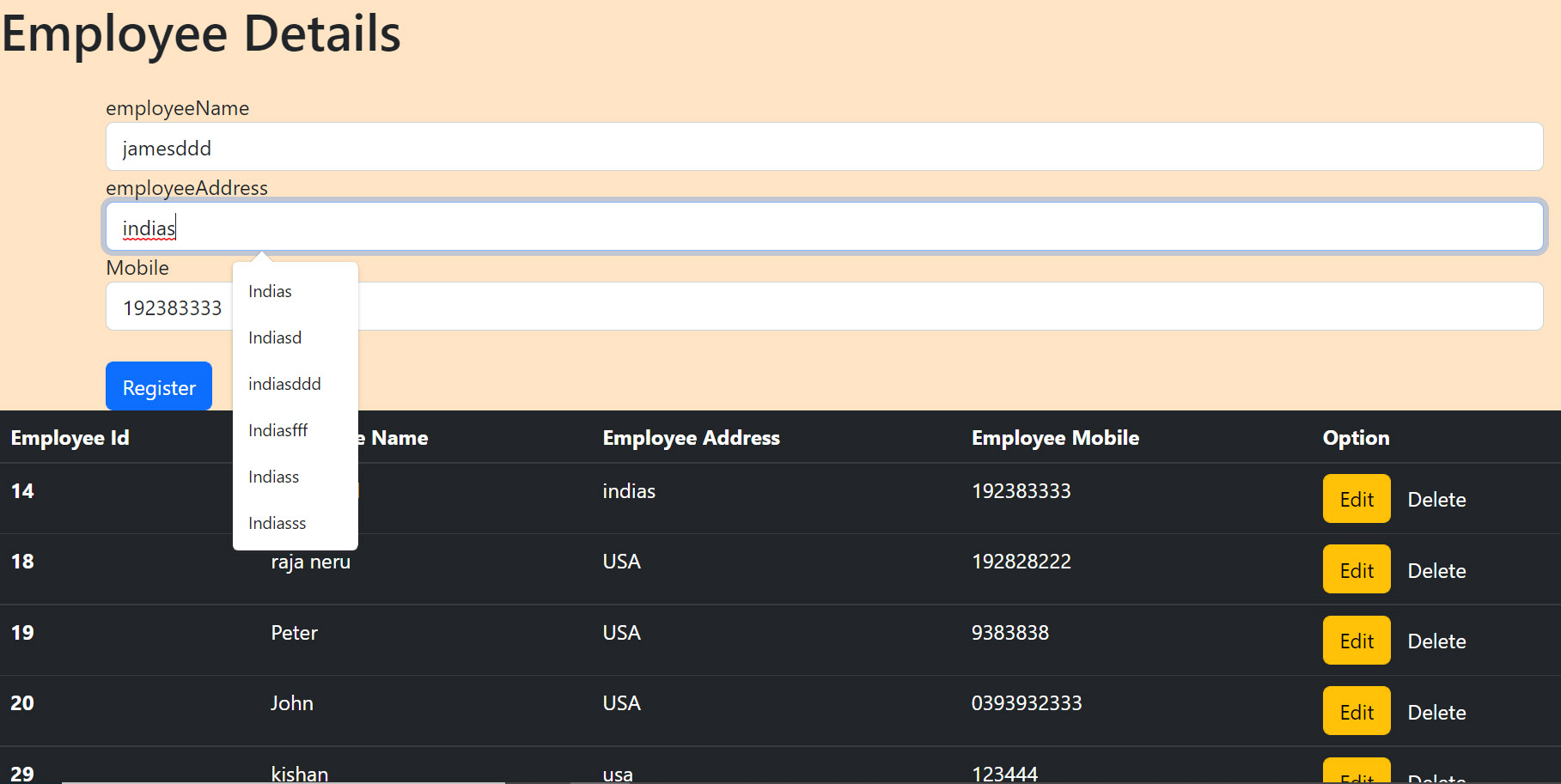Select mobile number "9383838"
The width and height of the screenshot is (1561, 784).
pos(1009,633)
